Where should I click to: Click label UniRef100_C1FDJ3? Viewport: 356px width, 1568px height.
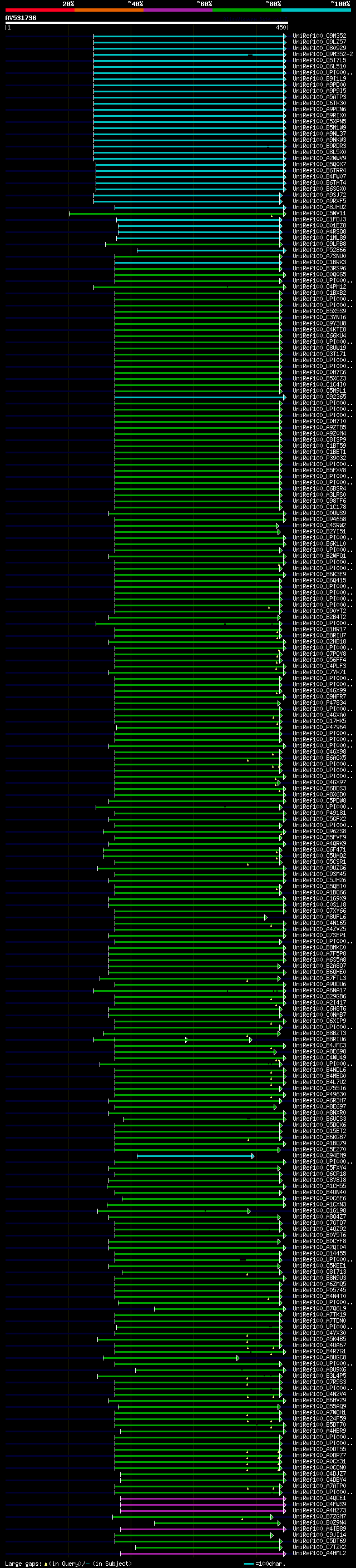319,219
